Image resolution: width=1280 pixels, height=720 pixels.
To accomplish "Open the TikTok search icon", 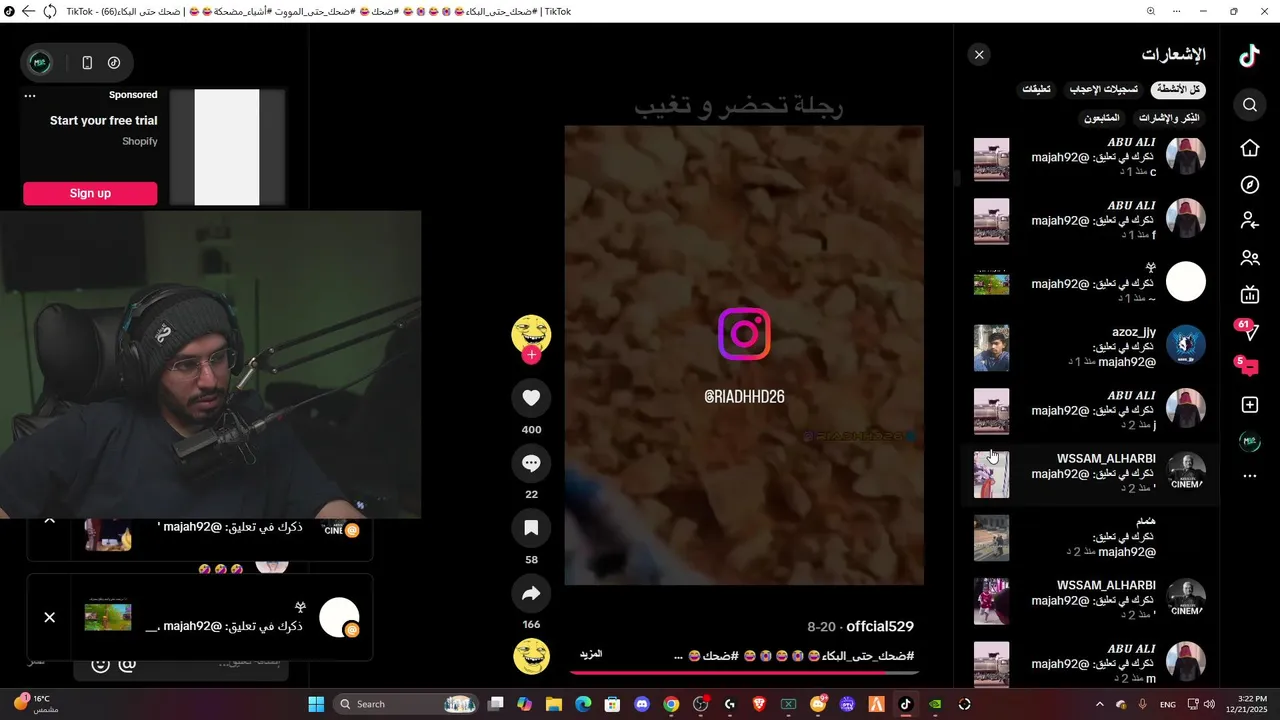I will coord(1250,104).
